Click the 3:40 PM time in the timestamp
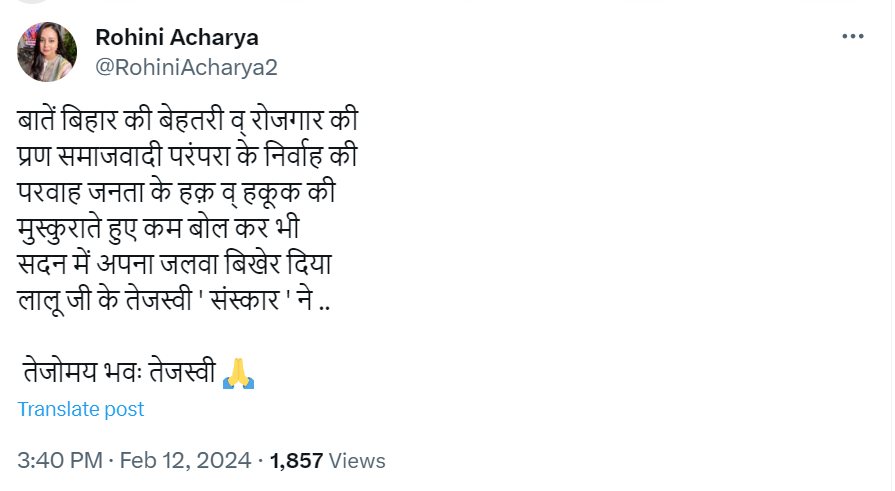This screenshot has width=895, height=491. click(x=60, y=461)
